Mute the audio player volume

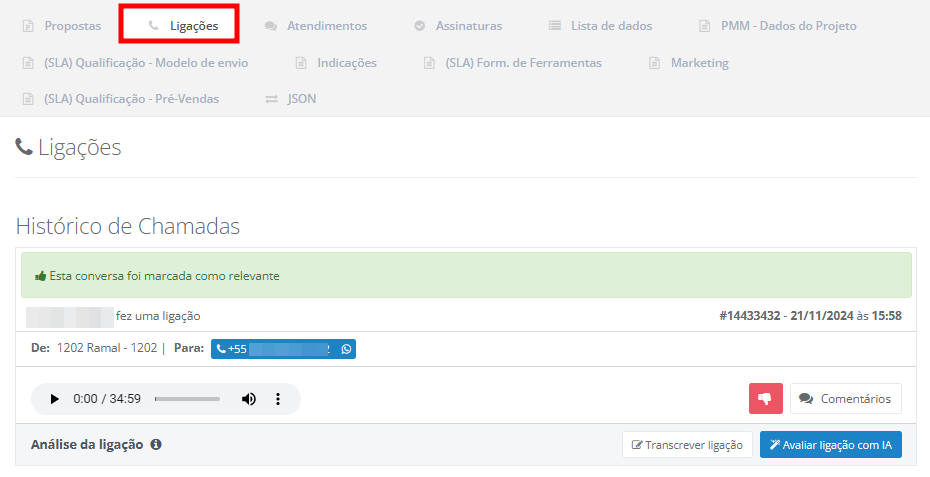[249, 399]
